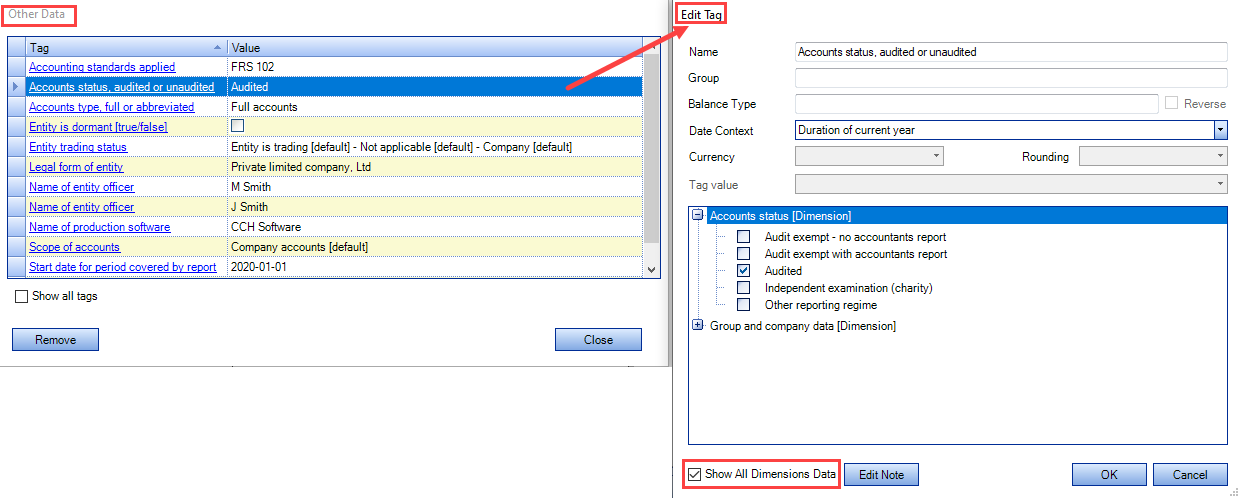Enable the 'Show all tags' checkbox

tap(22, 296)
